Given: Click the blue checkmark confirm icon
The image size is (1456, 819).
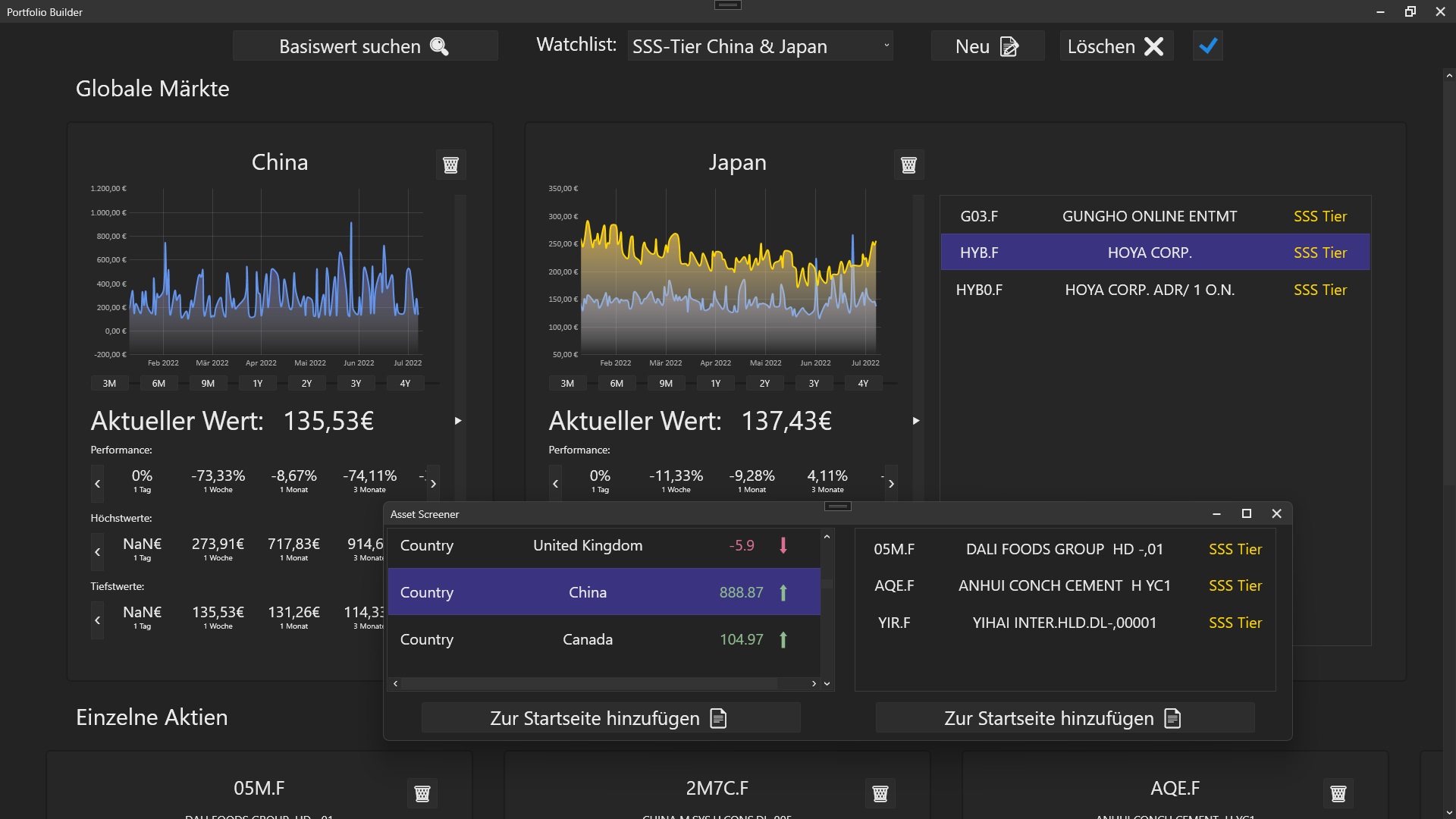Looking at the screenshot, I should click(1207, 46).
